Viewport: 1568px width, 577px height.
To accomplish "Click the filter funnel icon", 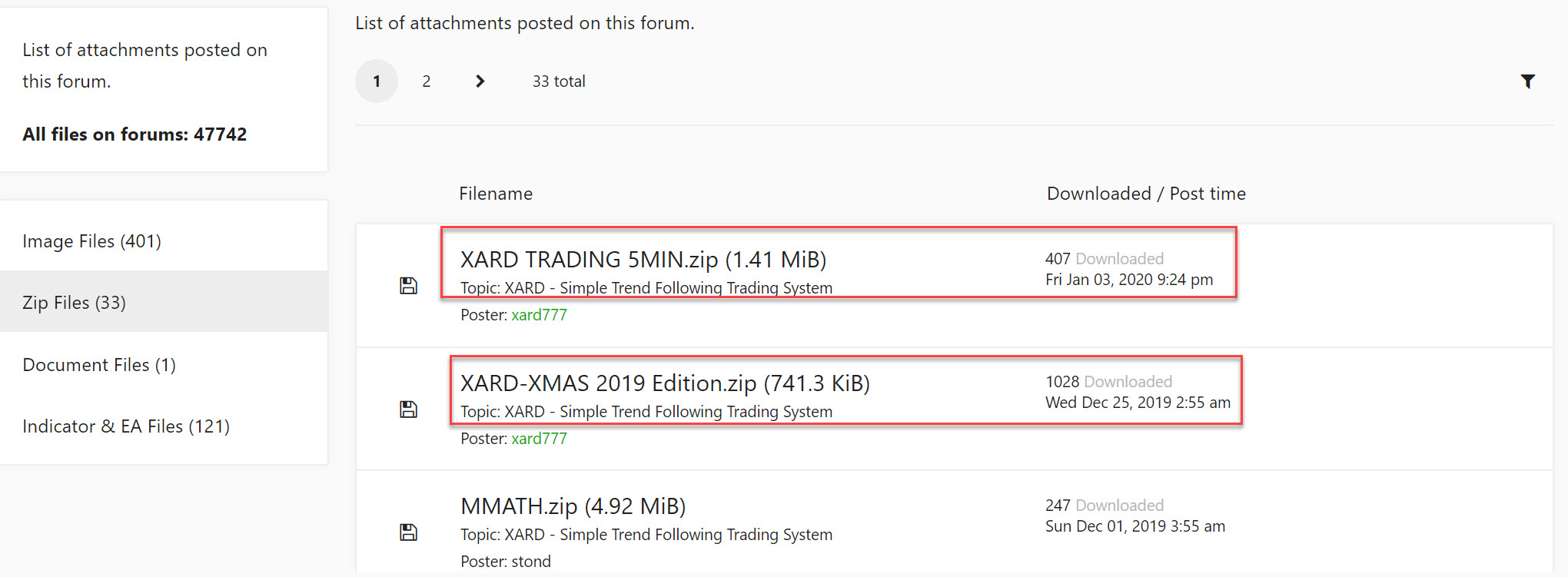I will pos(1528,81).
